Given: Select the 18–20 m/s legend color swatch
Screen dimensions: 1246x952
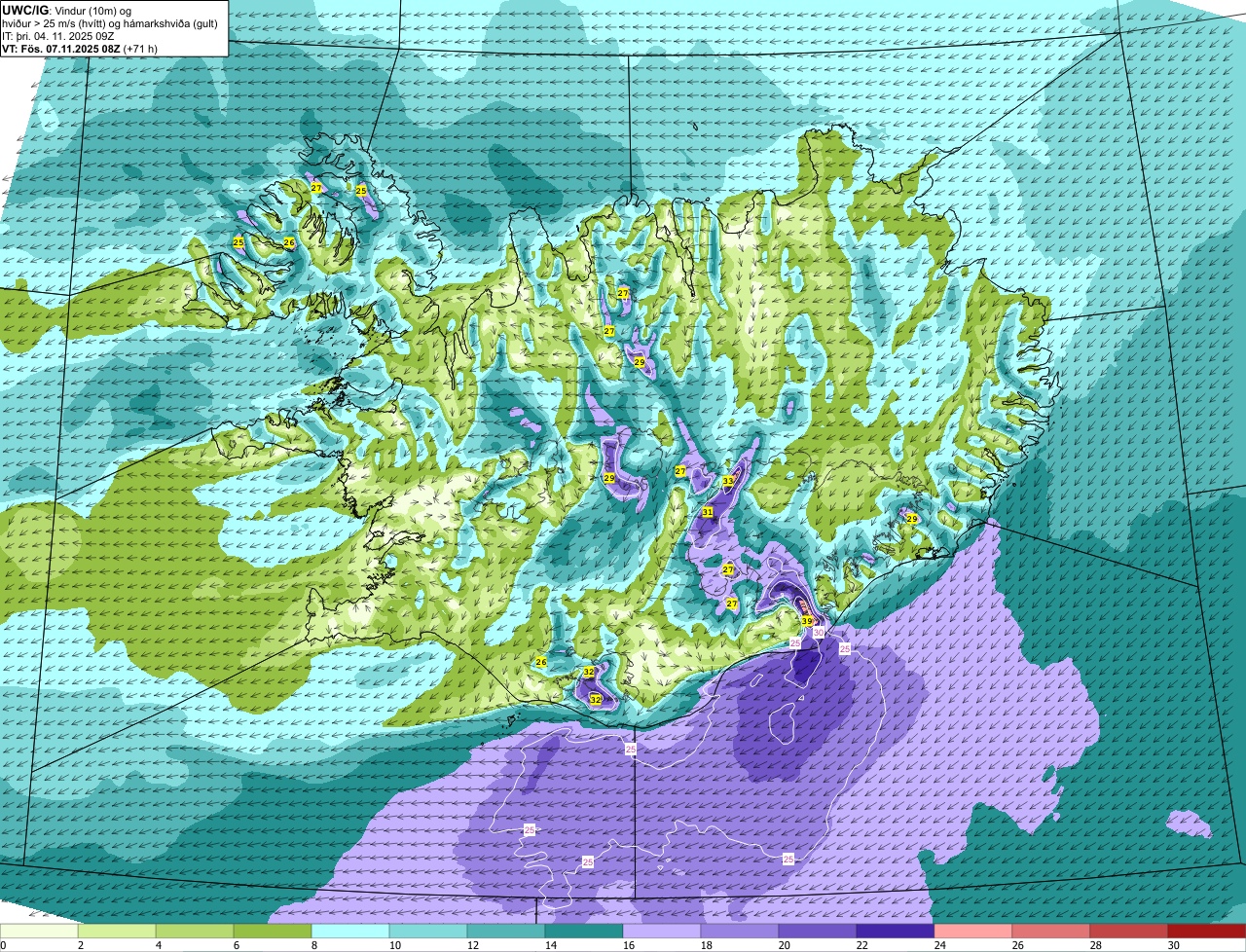Looking at the screenshot, I should click(740, 932).
